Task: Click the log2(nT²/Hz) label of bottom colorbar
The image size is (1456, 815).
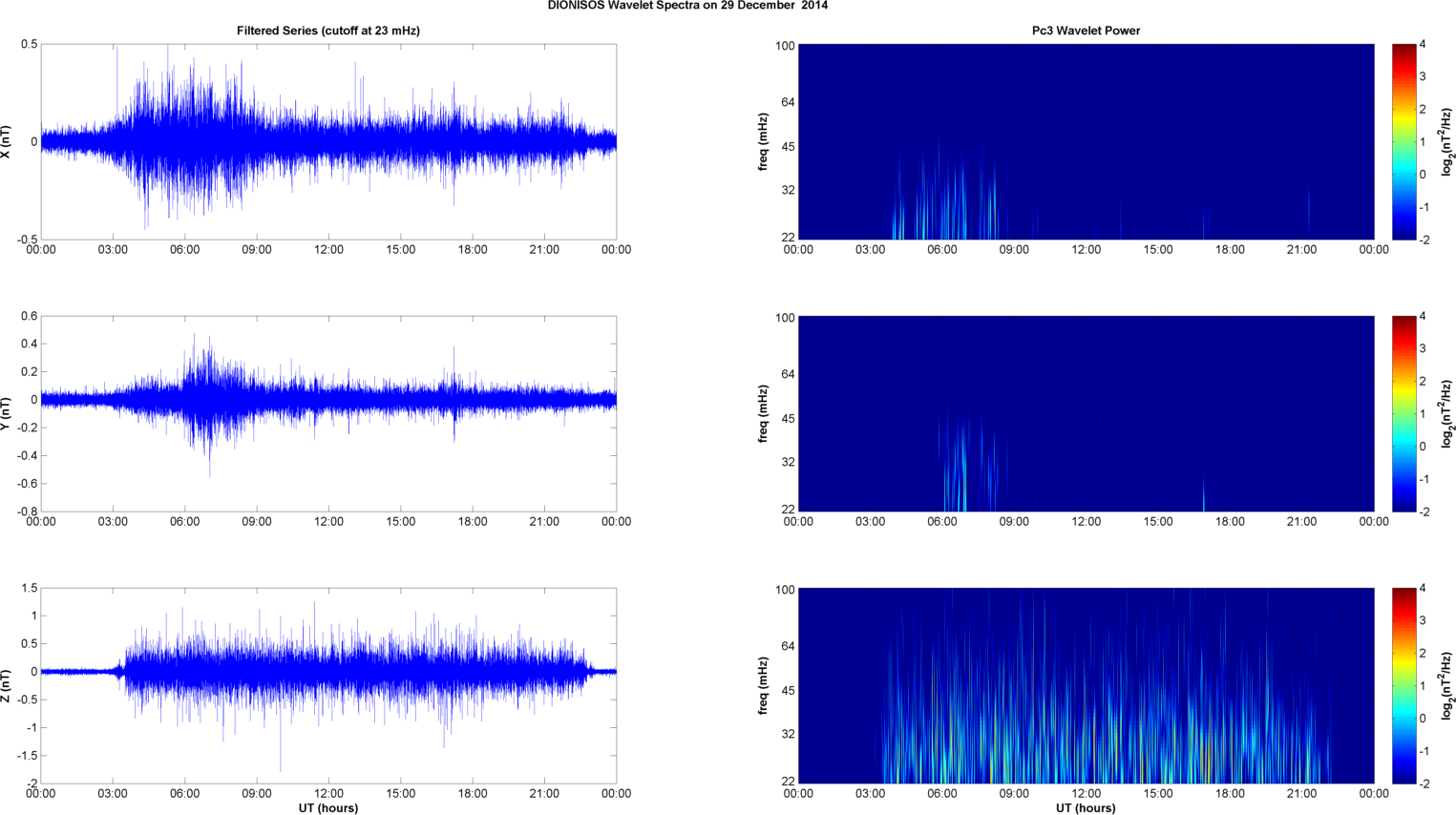Action: [x=1447, y=685]
